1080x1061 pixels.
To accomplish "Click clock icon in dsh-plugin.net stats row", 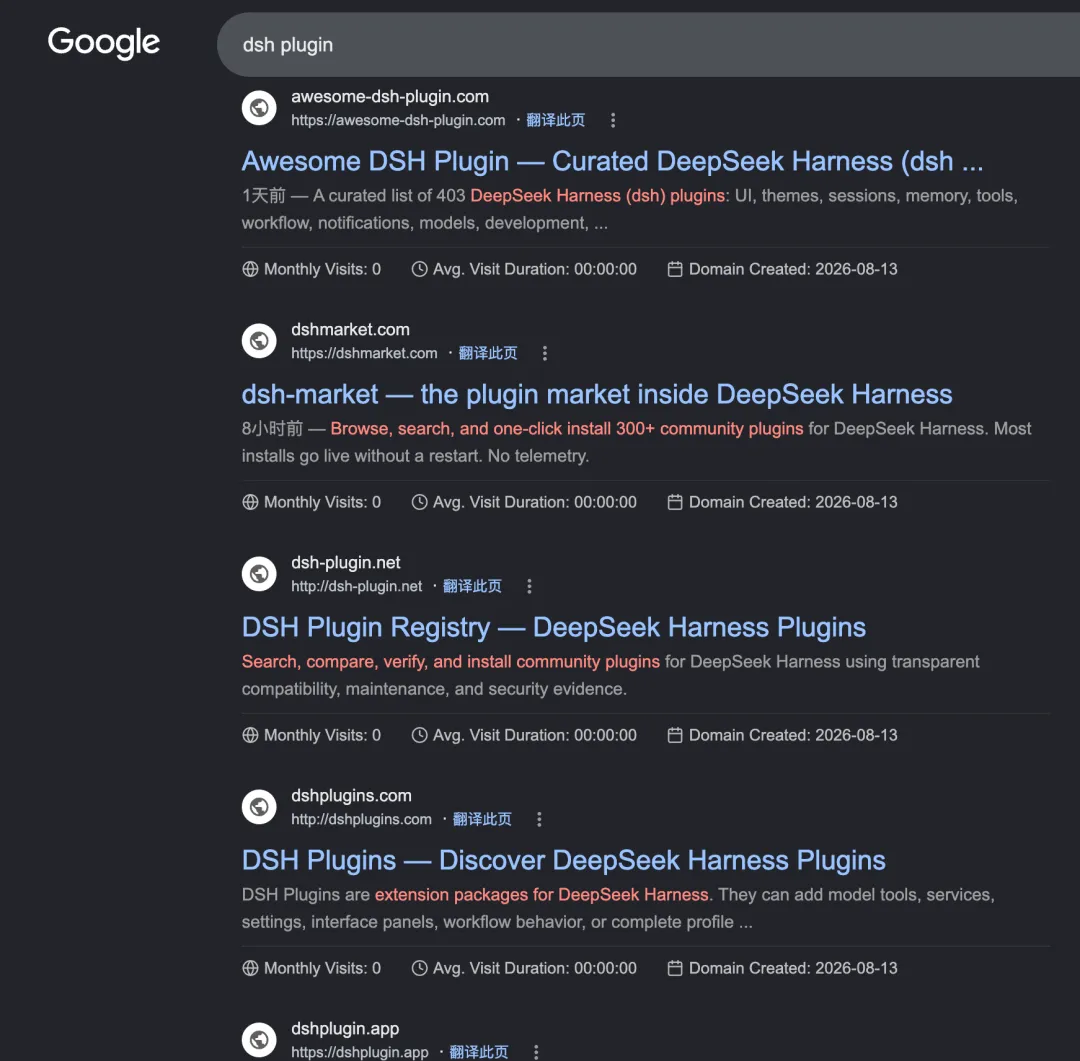I will (x=419, y=735).
